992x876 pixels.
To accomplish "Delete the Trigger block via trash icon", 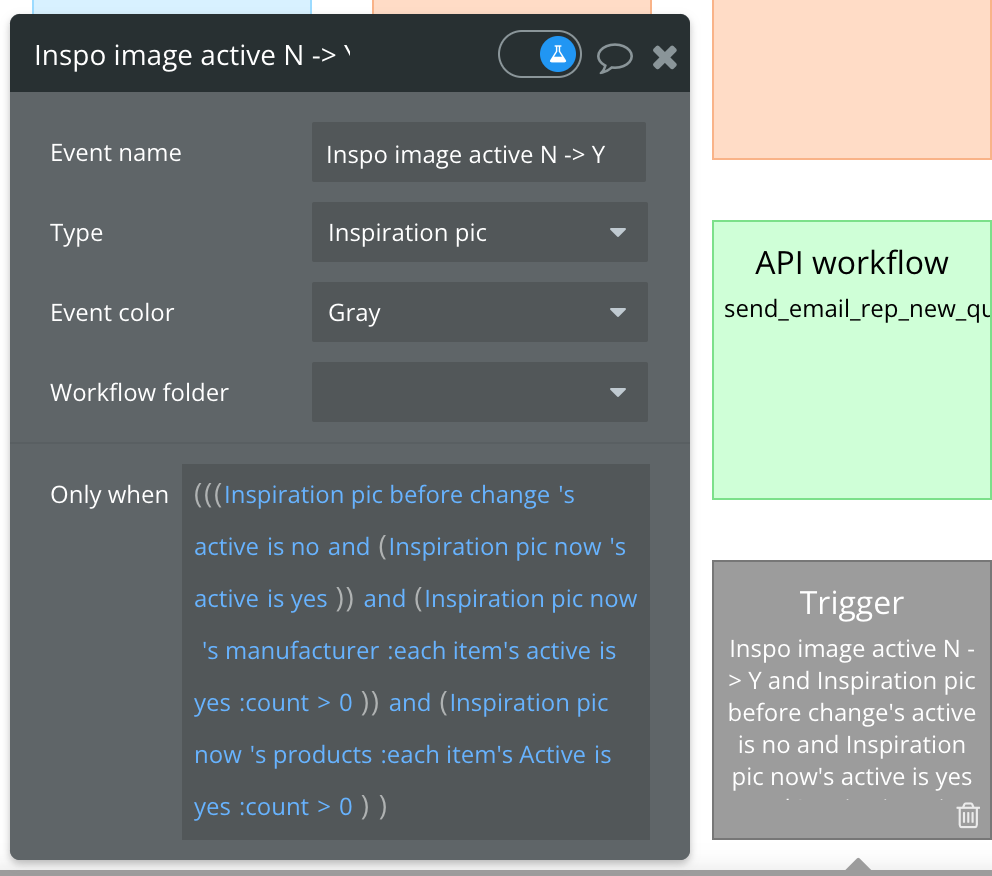I will tap(967, 816).
